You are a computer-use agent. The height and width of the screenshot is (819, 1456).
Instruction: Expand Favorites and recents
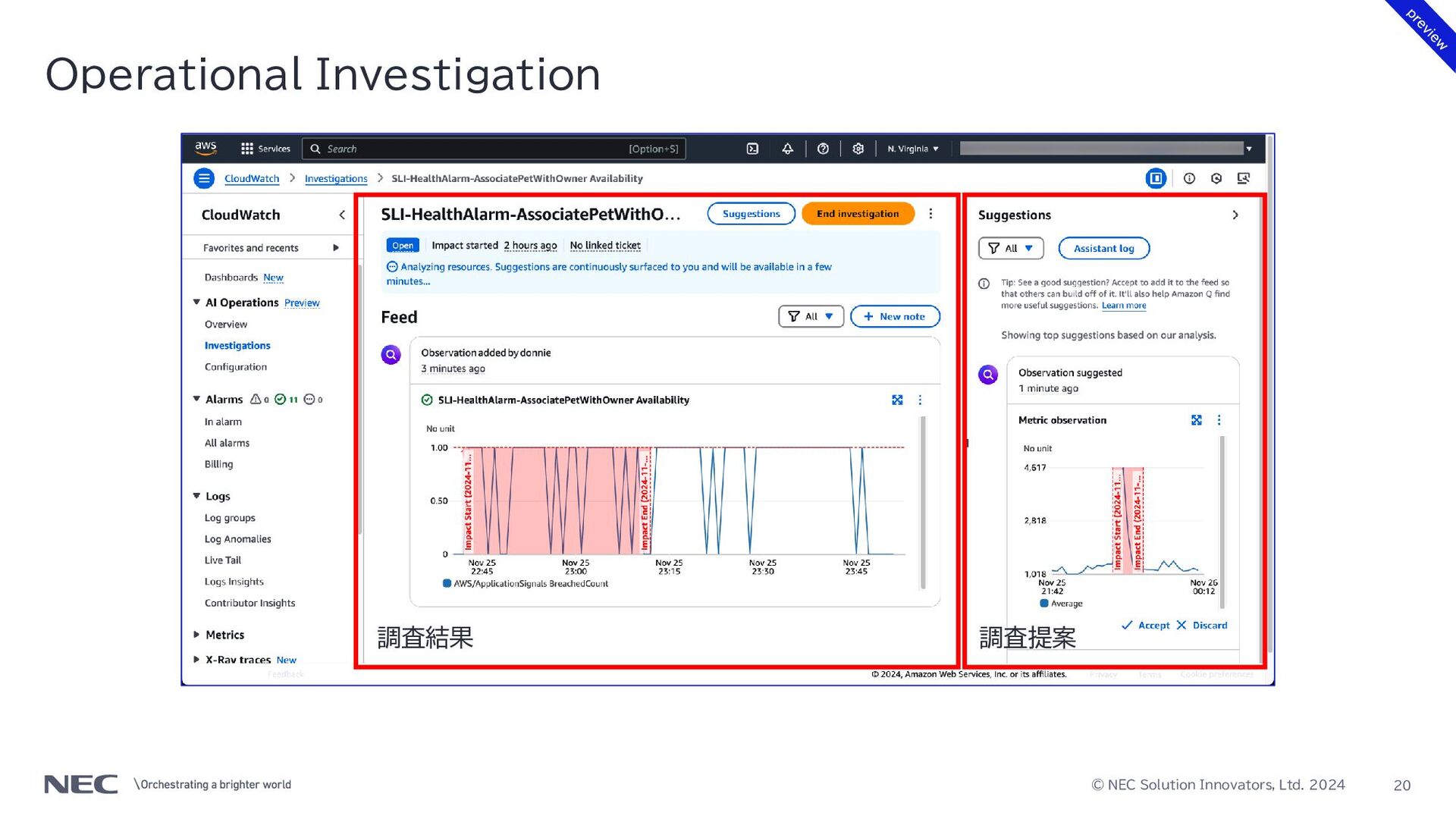(336, 248)
